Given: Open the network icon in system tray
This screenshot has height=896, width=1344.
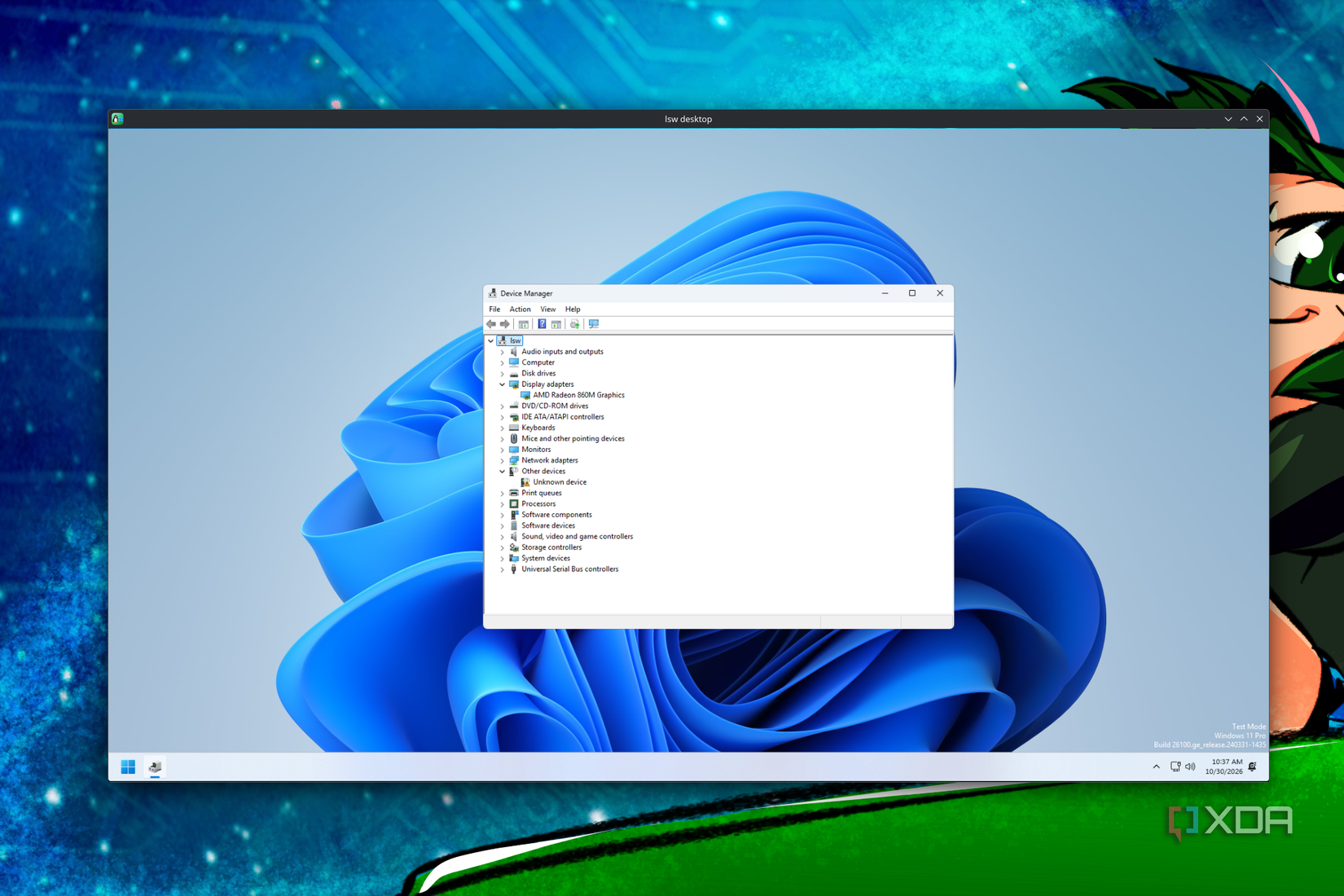Looking at the screenshot, I should coord(1175,766).
